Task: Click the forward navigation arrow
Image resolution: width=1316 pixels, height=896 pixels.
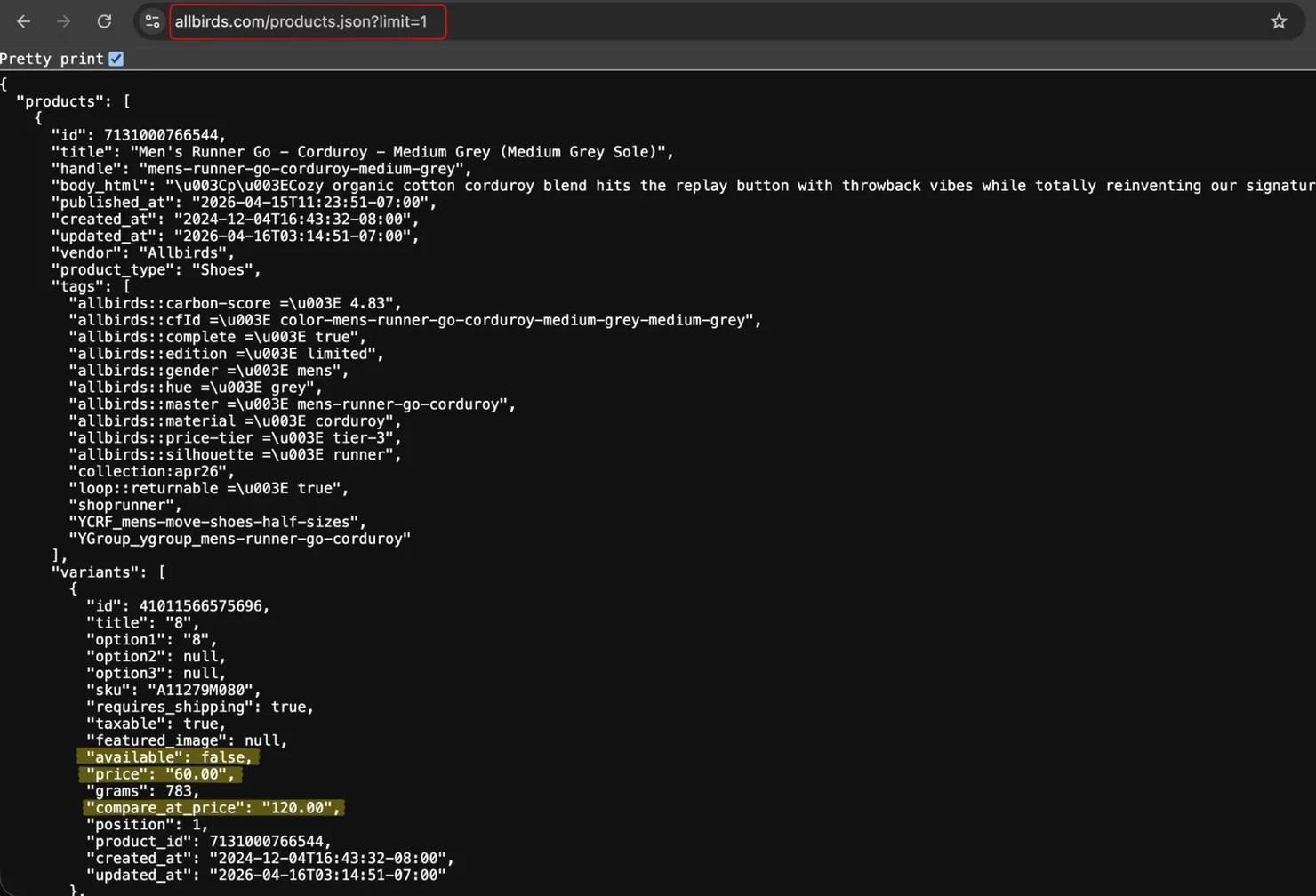Action: [63, 21]
